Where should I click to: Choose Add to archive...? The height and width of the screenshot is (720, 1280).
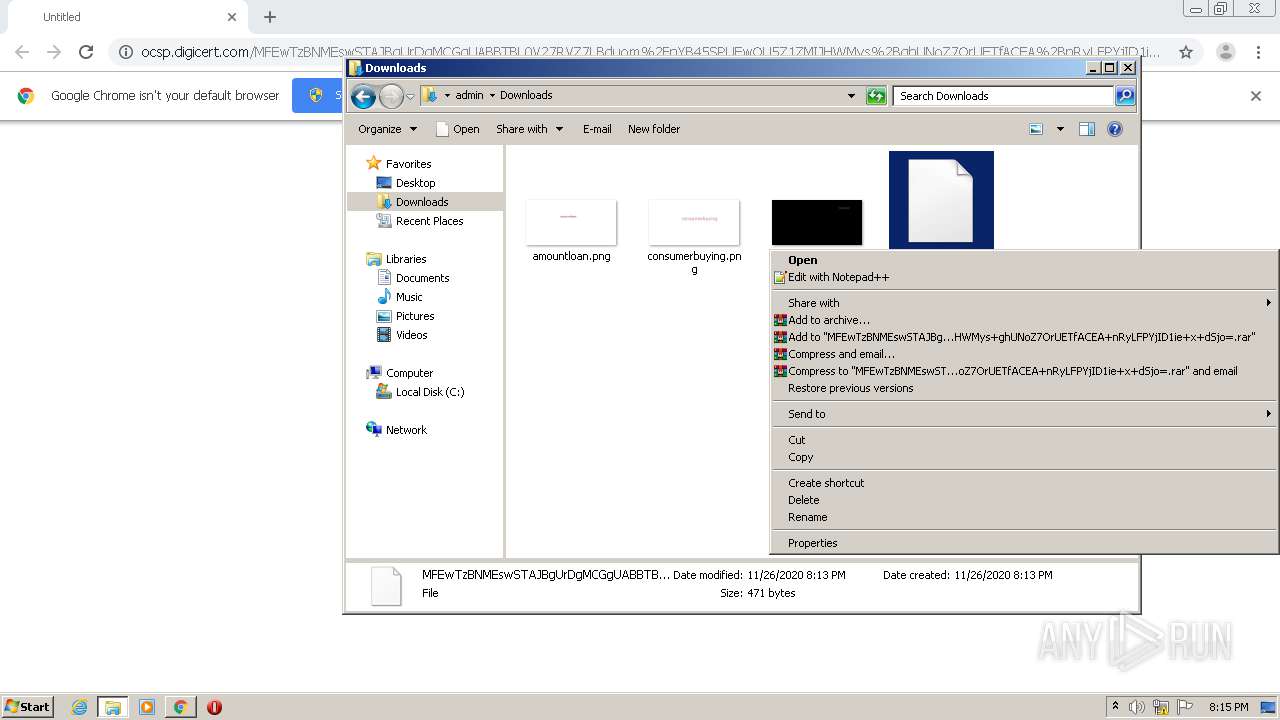[x=1024, y=320]
